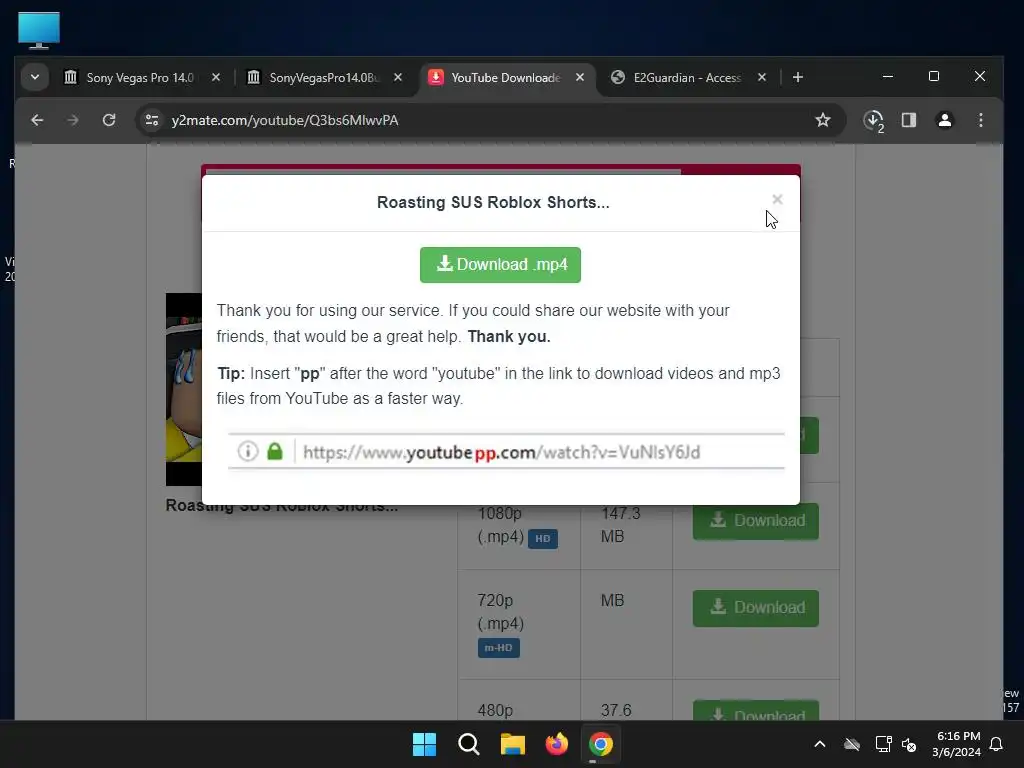Viewport: 1024px width, 768px height.
Task: Click the 147.3 MB file size
Action: tap(620, 525)
